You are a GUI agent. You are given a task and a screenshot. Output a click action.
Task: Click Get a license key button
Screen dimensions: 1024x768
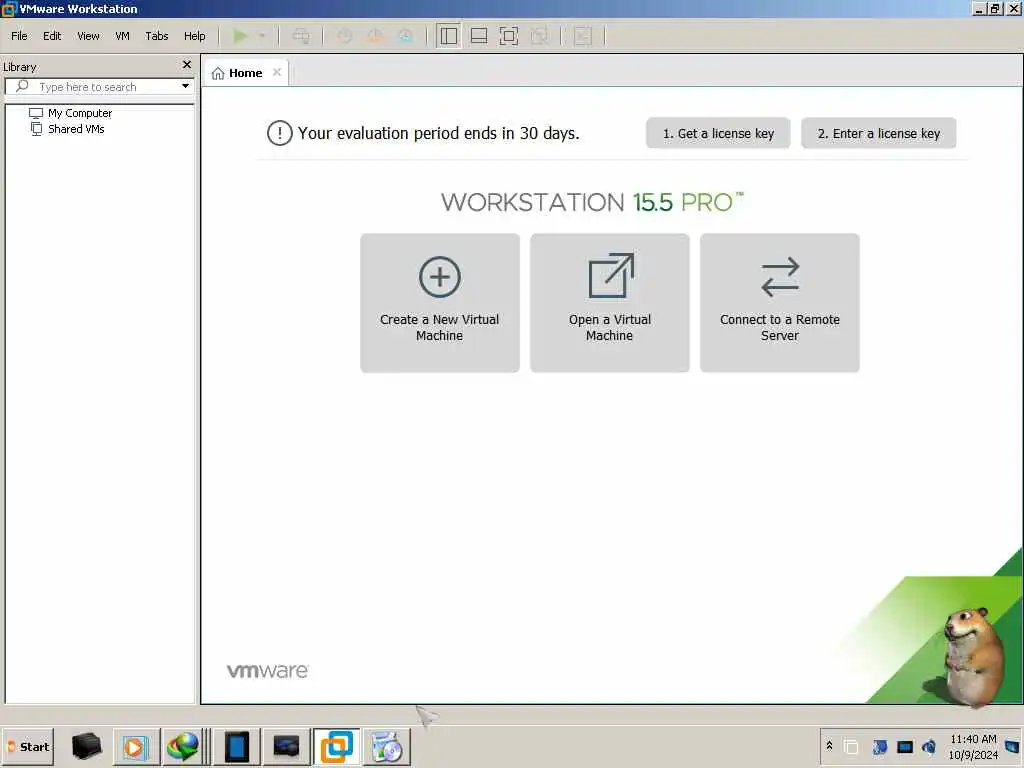click(x=718, y=133)
